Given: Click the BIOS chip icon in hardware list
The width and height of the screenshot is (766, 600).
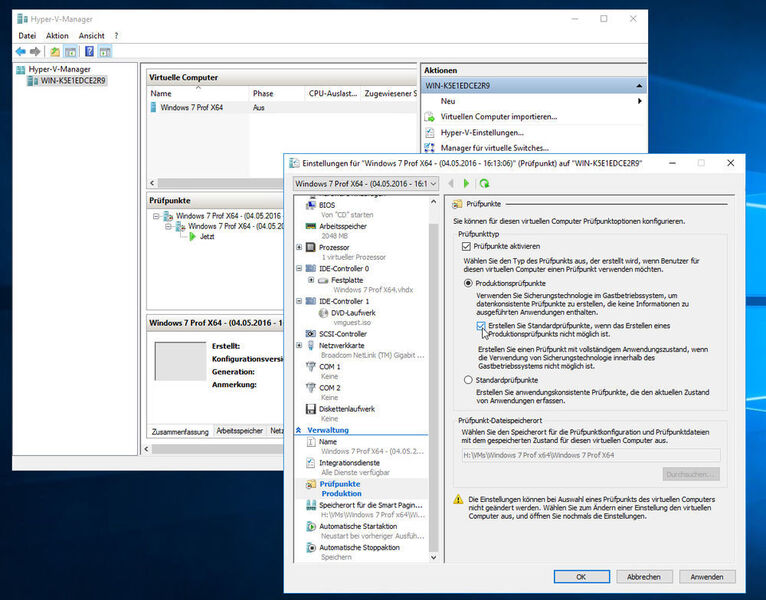Looking at the screenshot, I should (310, 205).
